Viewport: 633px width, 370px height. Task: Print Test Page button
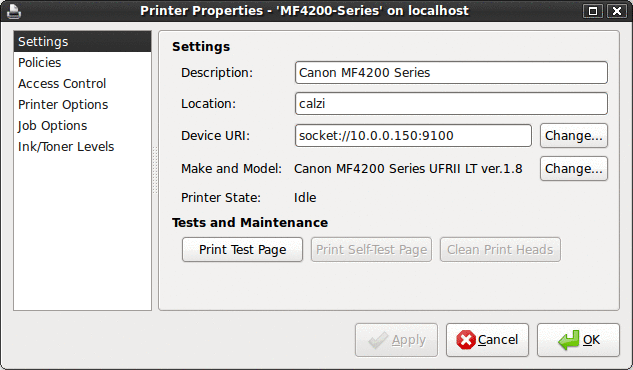[242, 250]
